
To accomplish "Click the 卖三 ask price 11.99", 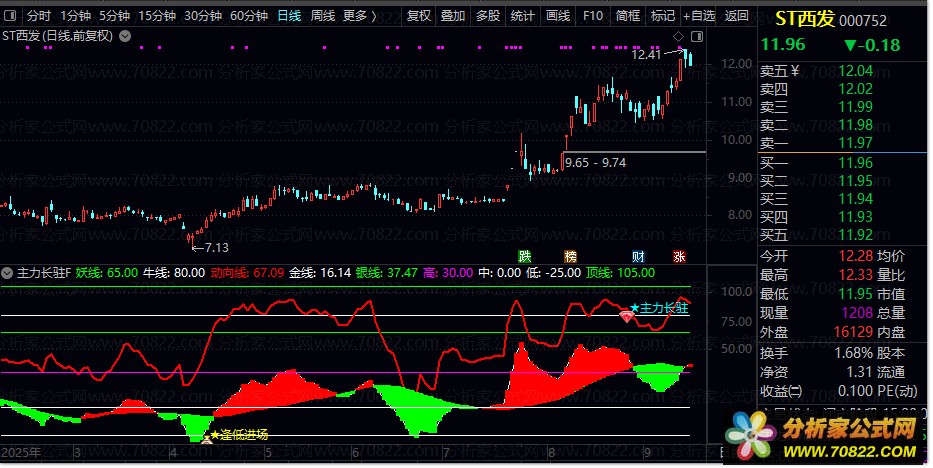I will point(856,107).
